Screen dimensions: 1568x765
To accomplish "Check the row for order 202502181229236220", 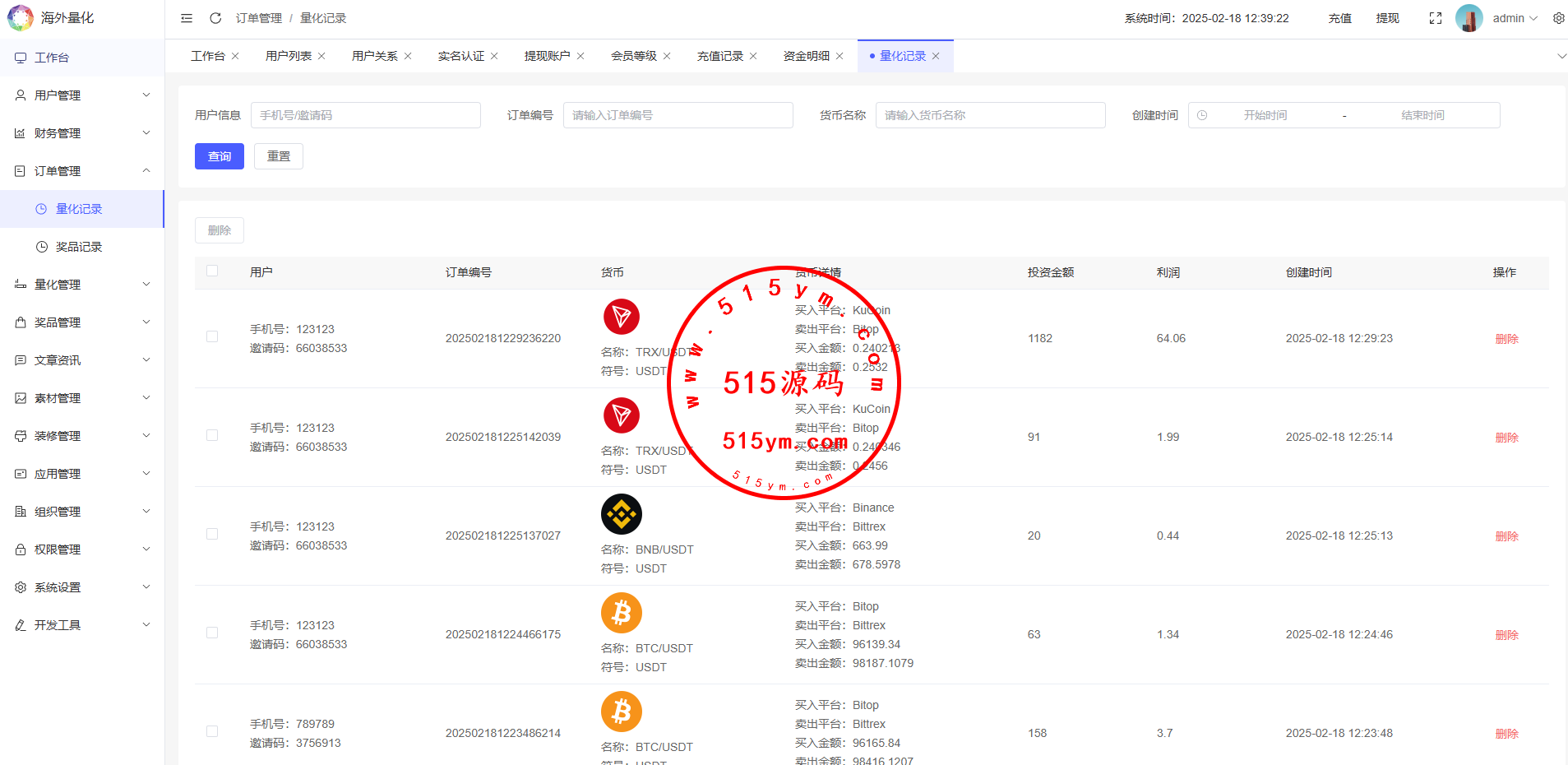I will (212, 337).
